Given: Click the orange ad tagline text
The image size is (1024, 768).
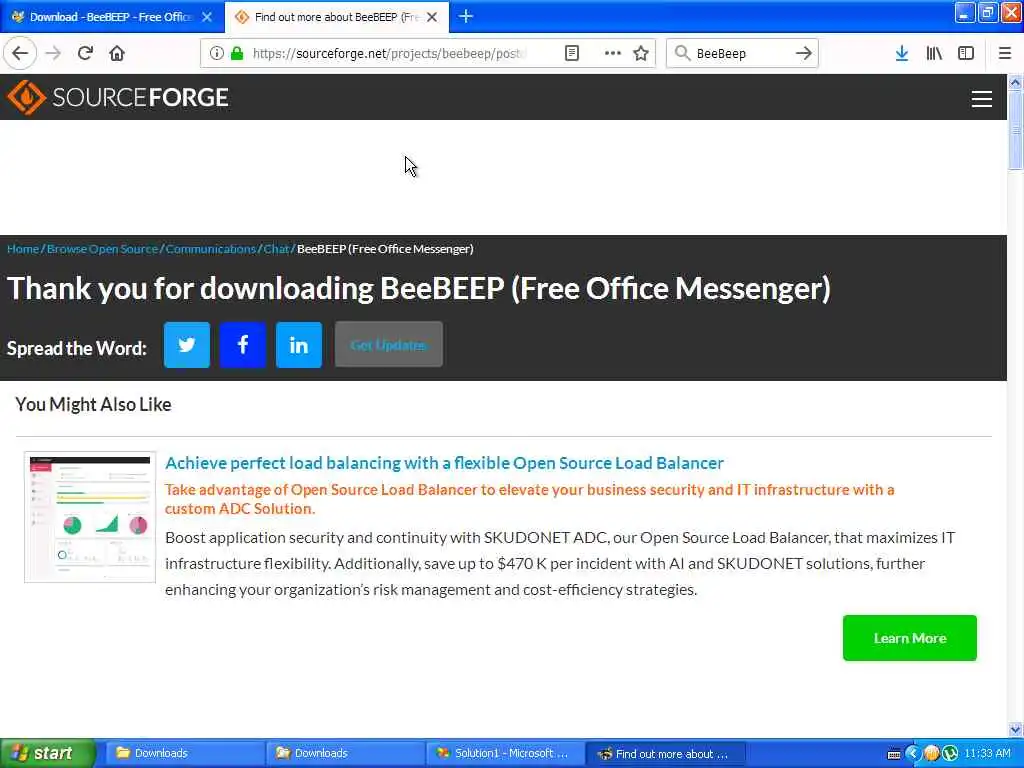Looking at the screenshot, I should click(530, 499).
